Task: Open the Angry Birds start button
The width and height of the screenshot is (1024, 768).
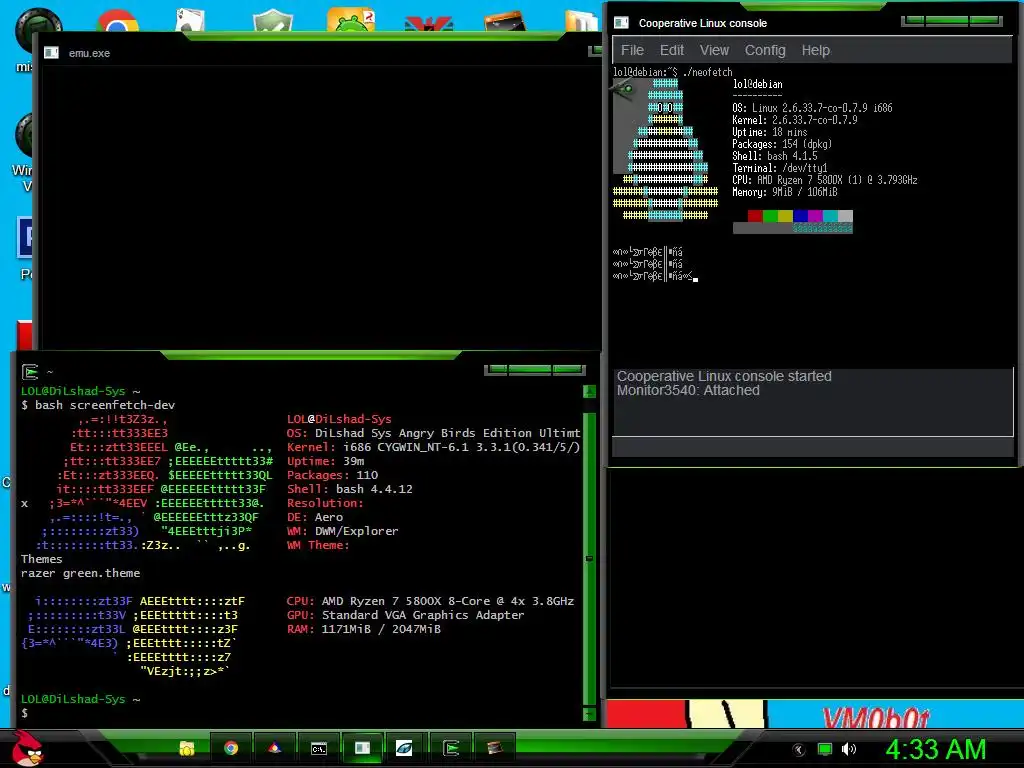Action: click(28, 748)
